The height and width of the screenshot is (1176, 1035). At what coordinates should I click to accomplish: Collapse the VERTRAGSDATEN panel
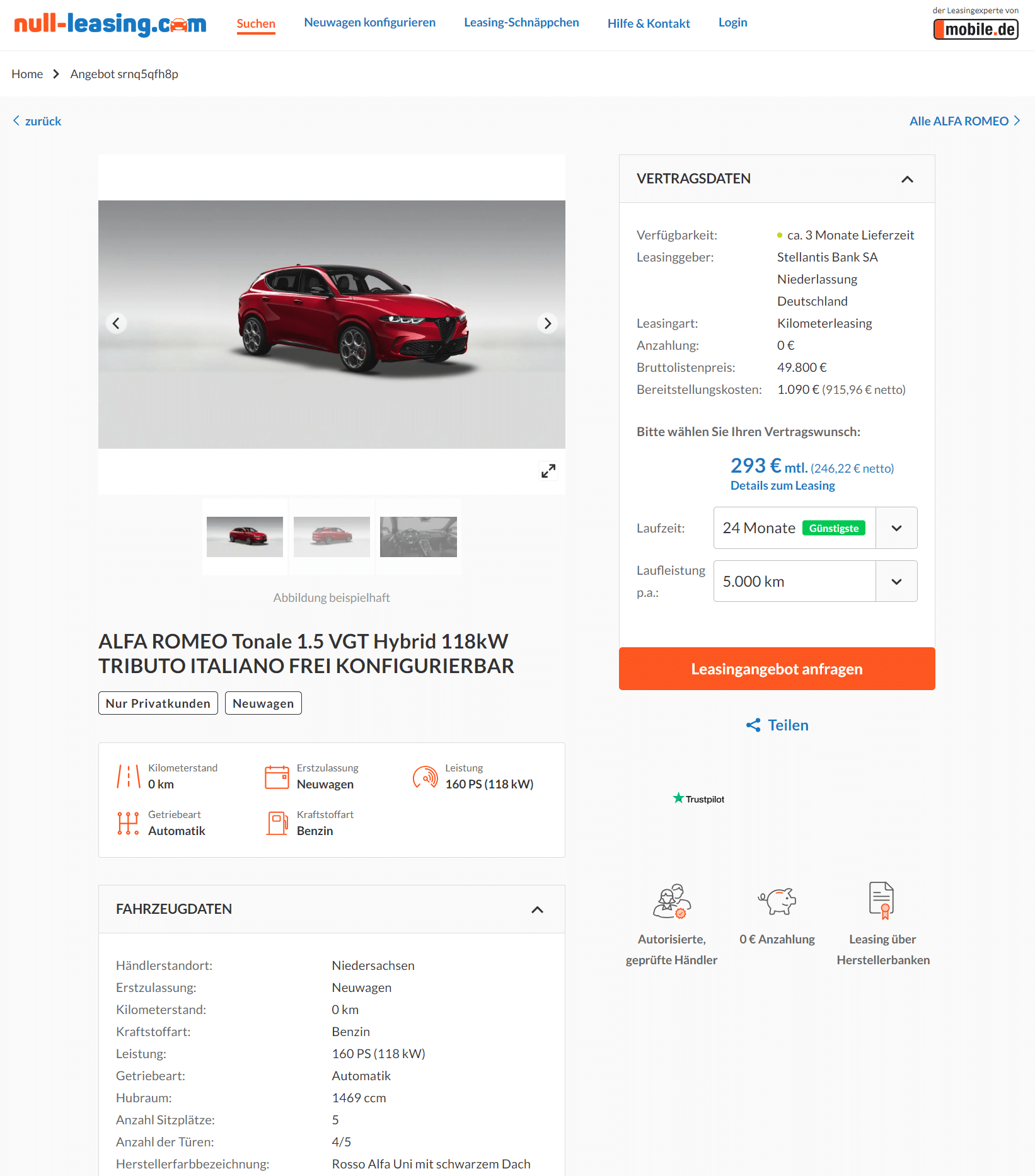tap(907, 179)
